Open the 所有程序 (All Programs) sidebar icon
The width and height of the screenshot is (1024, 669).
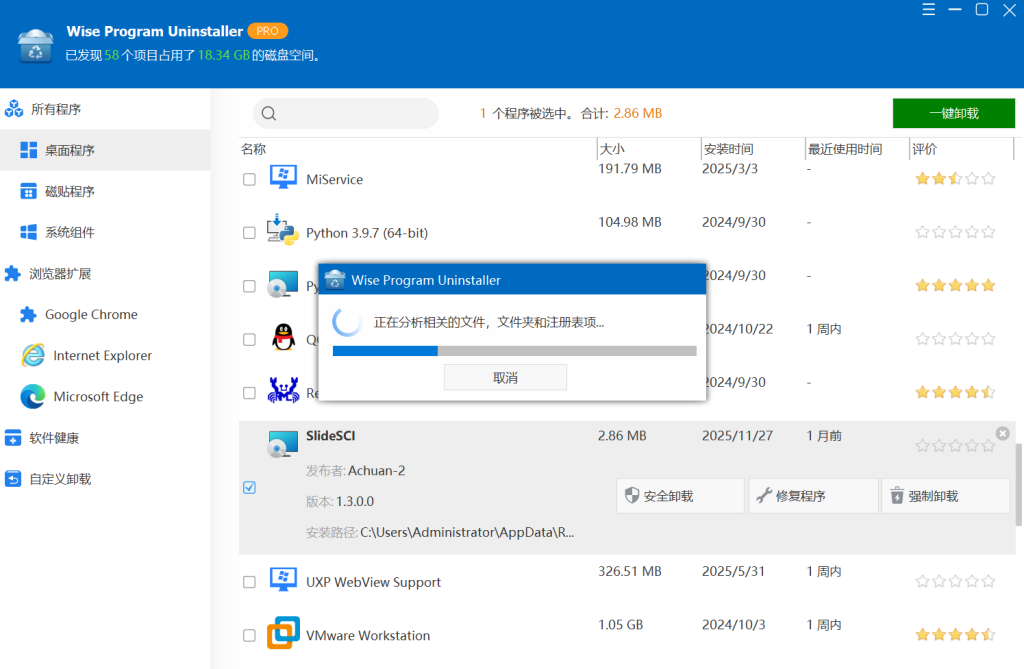(14, 107)
